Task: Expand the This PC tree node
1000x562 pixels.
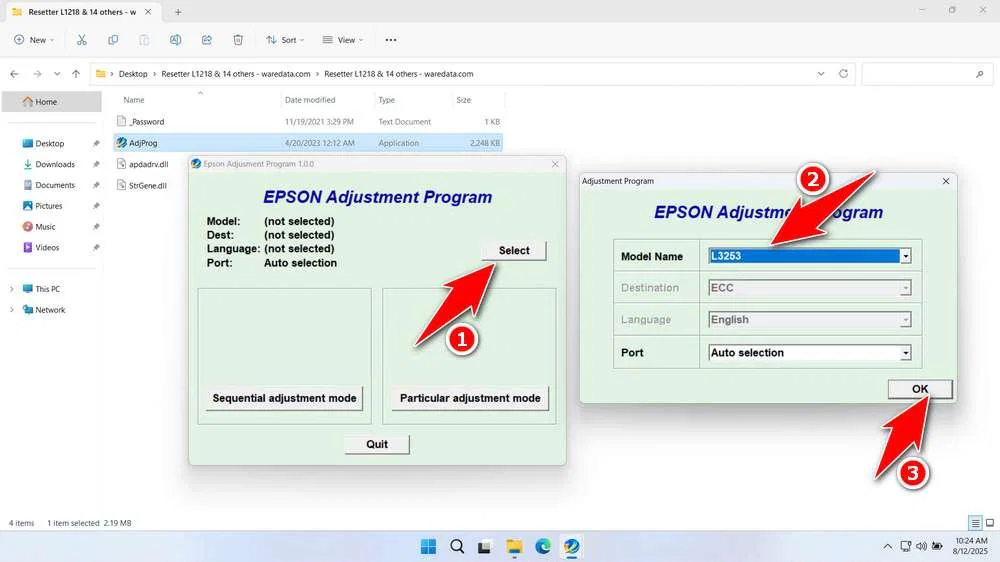Action: (11, 289)
